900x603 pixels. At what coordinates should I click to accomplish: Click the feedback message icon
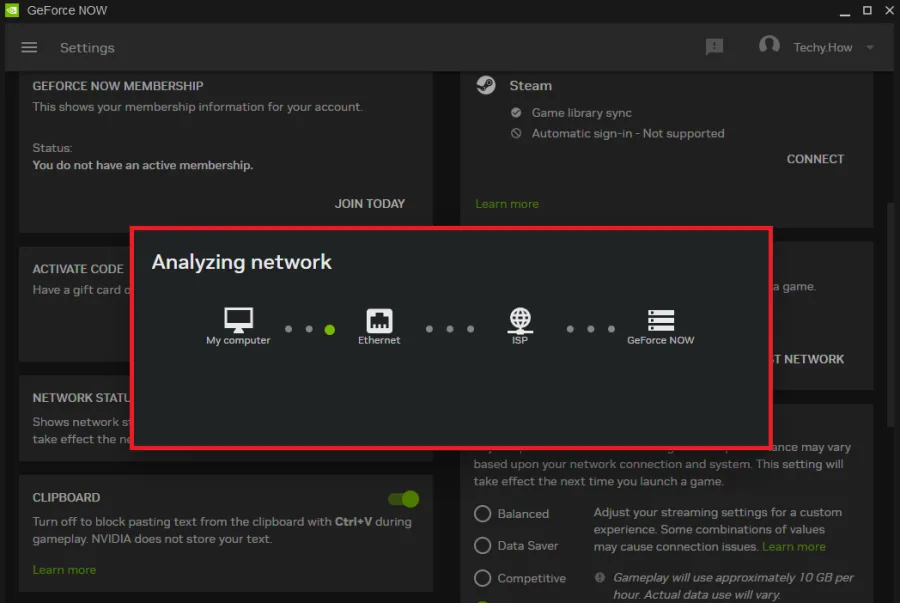tap(714, 47)
